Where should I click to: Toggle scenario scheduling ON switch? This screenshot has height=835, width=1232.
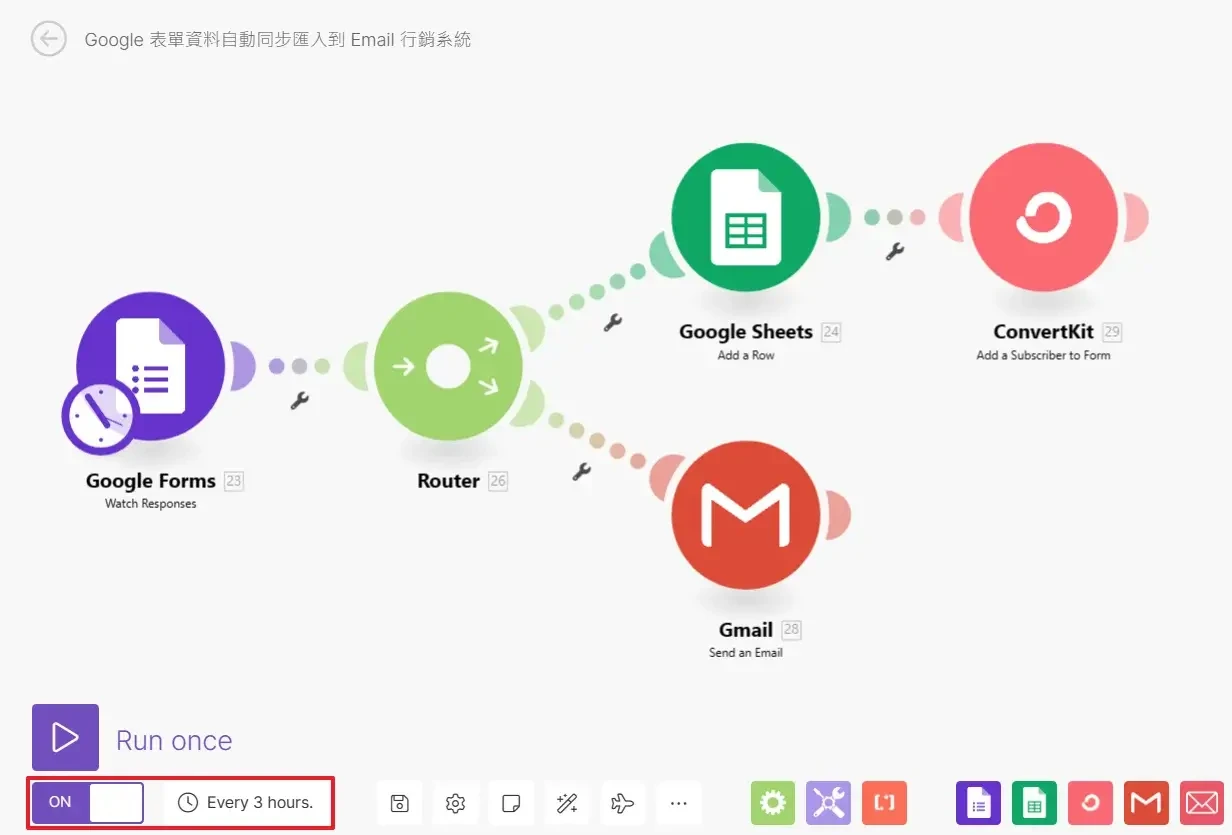point(88,802)
